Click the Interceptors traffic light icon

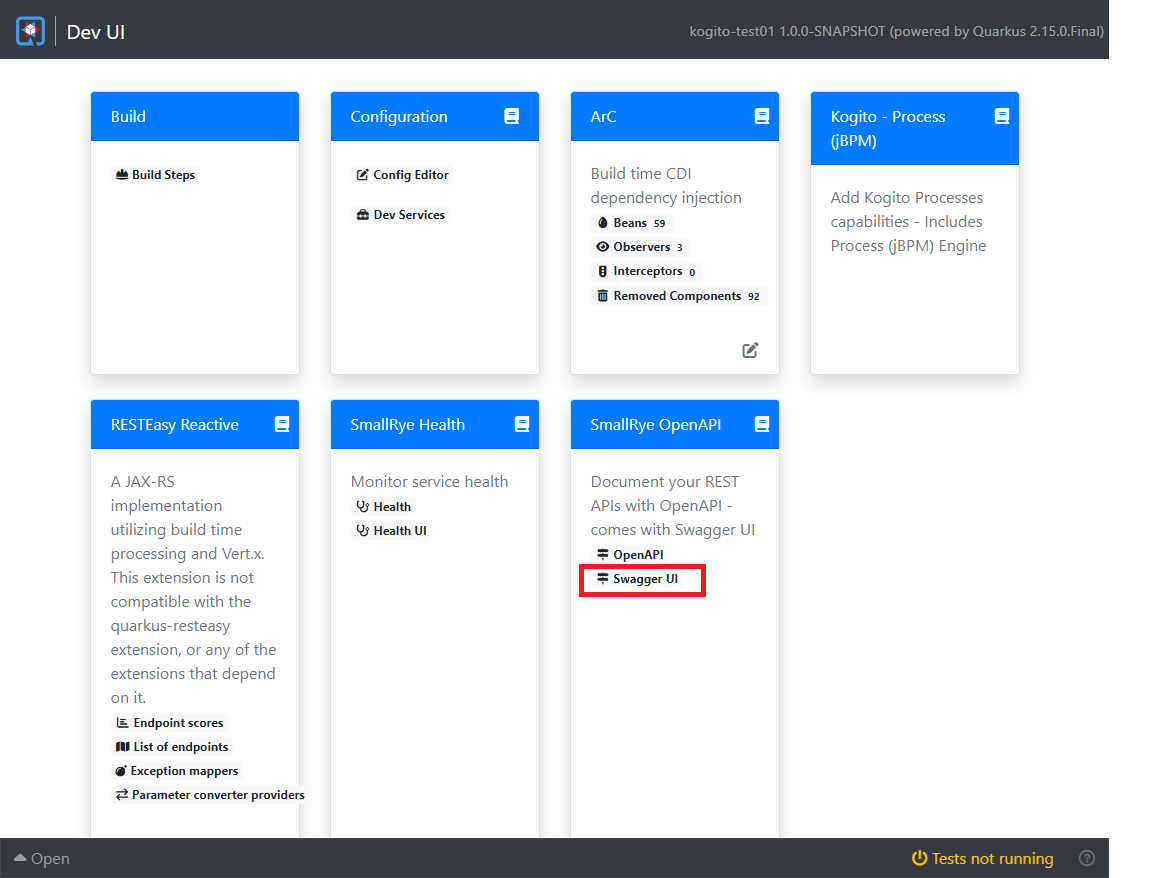[602, 271]
